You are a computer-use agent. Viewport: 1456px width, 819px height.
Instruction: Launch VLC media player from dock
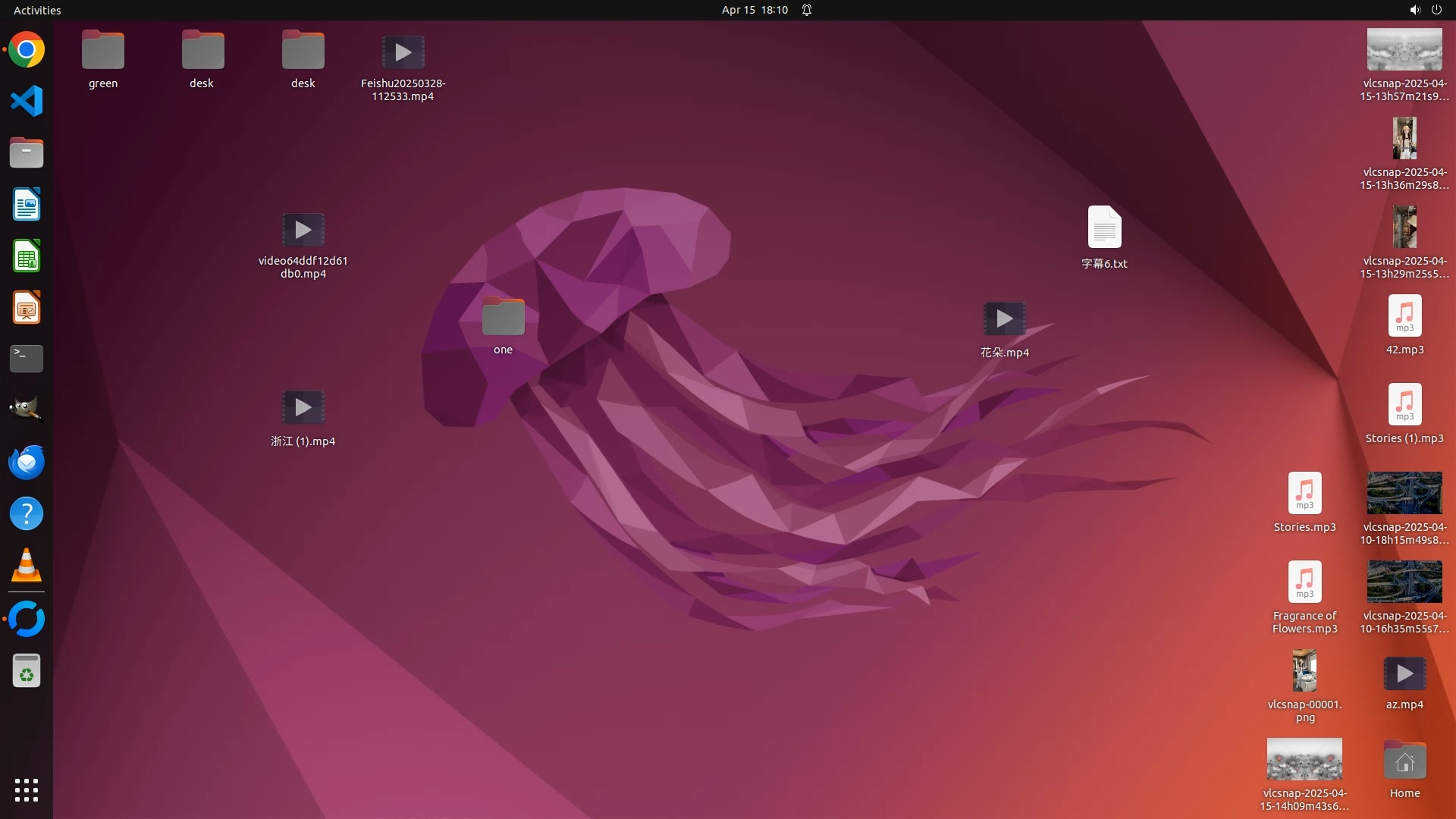(27, 566)
